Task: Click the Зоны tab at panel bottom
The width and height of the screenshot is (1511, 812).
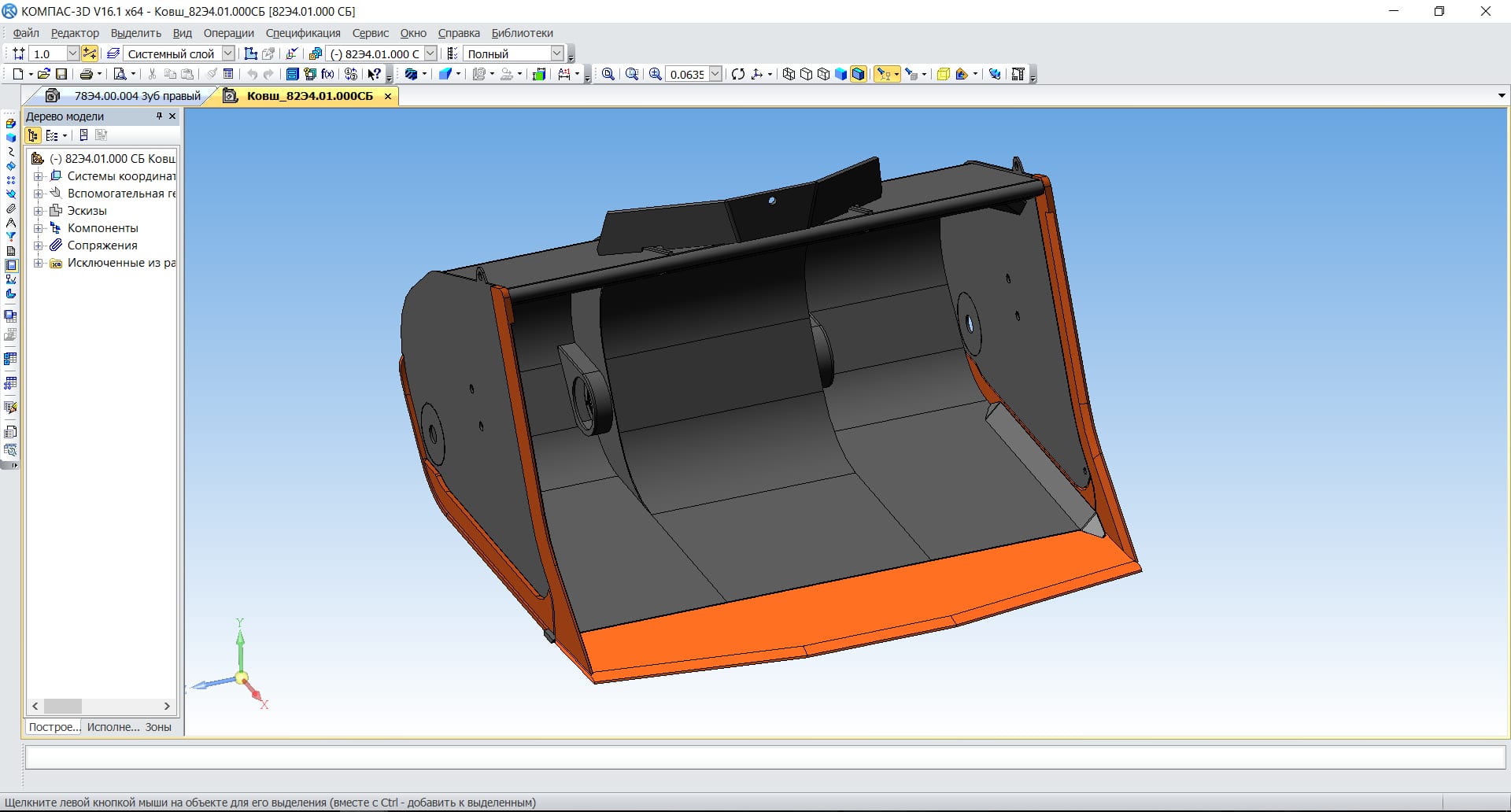Action: 158,727
